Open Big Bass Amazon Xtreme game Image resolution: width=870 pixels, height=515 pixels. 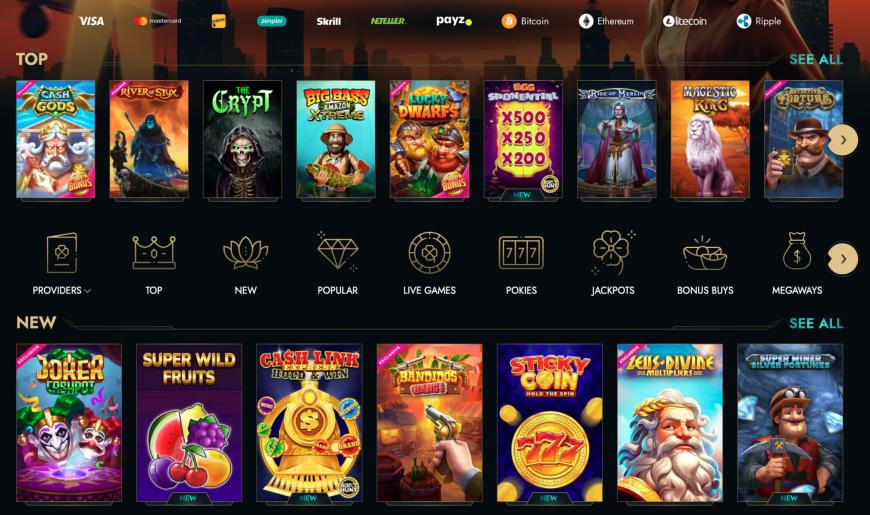click(336, 139)
